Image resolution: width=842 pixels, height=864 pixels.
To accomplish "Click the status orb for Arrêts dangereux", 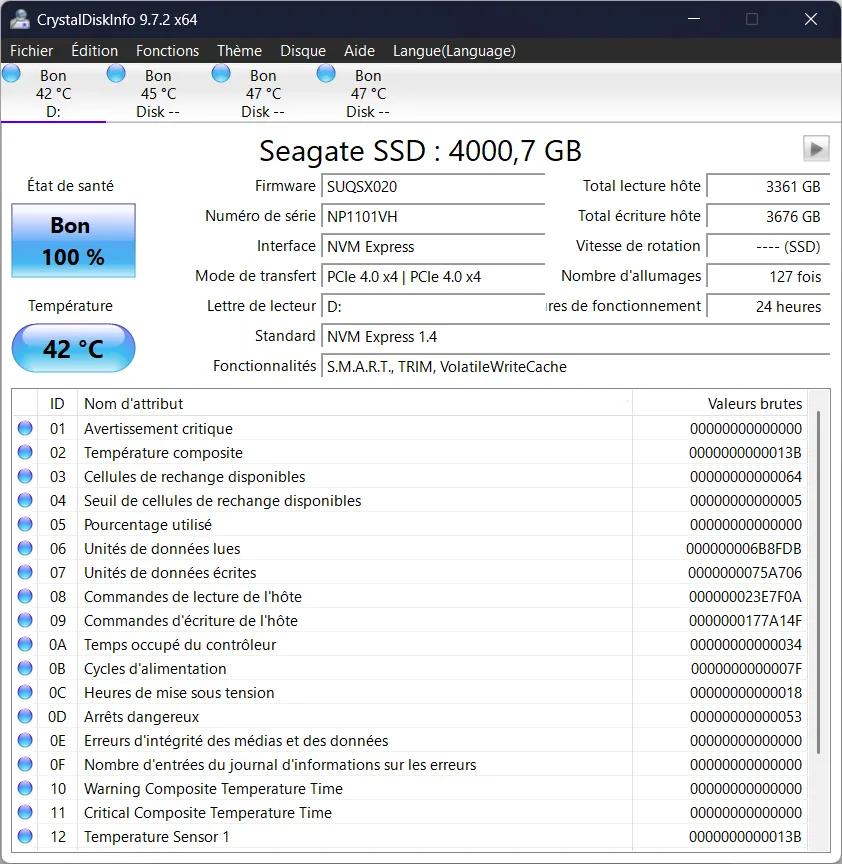I will click(x=25, y=717).
